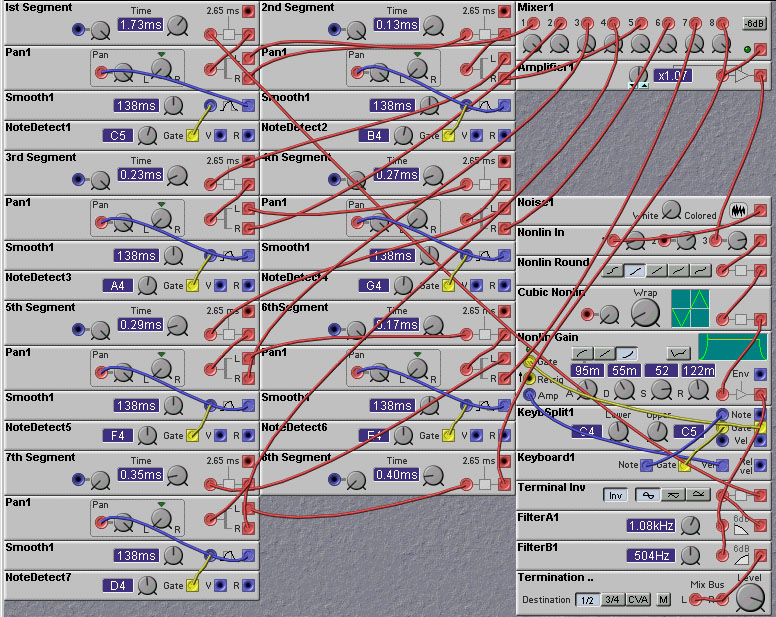Click the Noise1 waveform icon

[x=740, y=211]
